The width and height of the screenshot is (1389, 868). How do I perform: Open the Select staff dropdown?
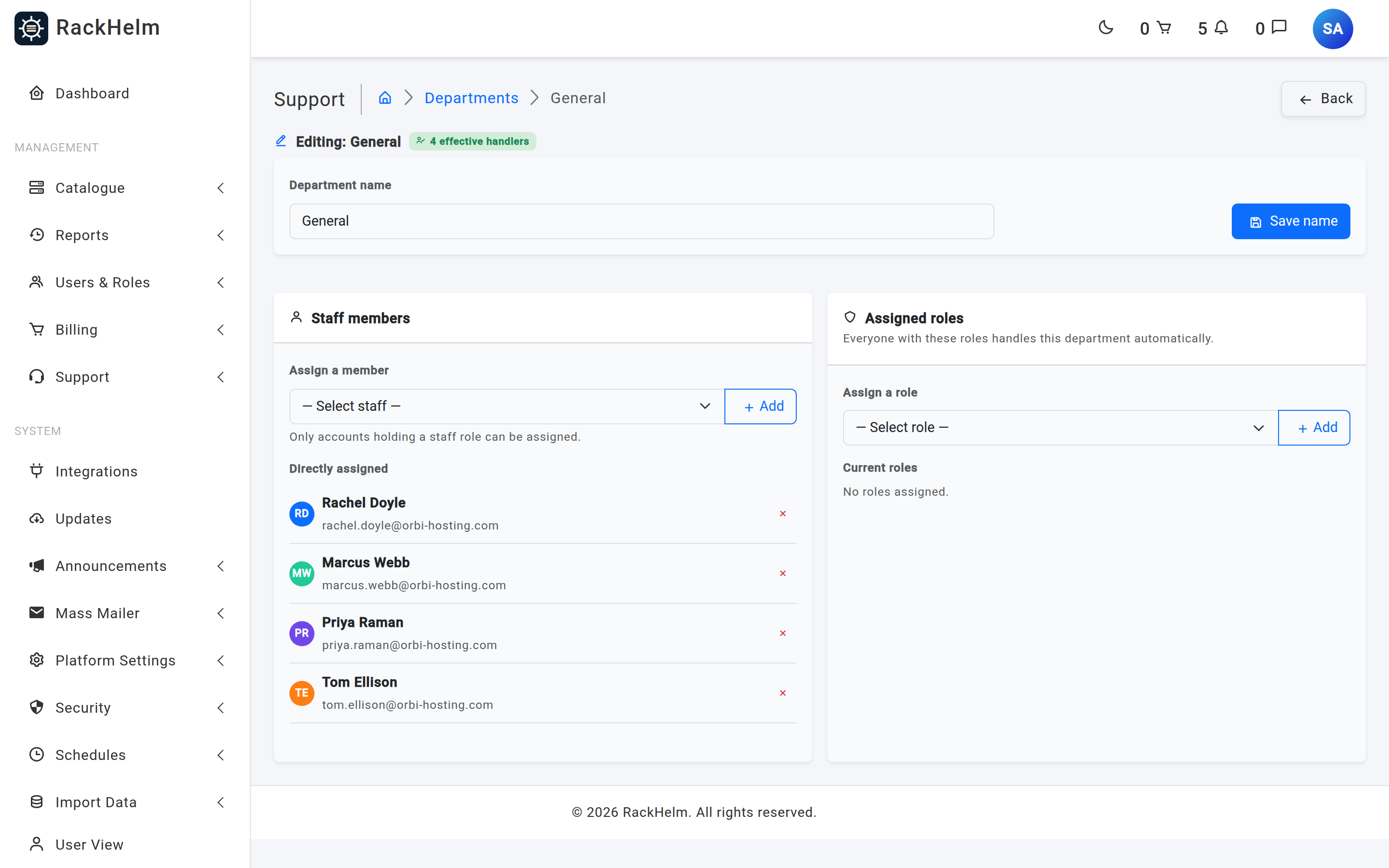507,407
